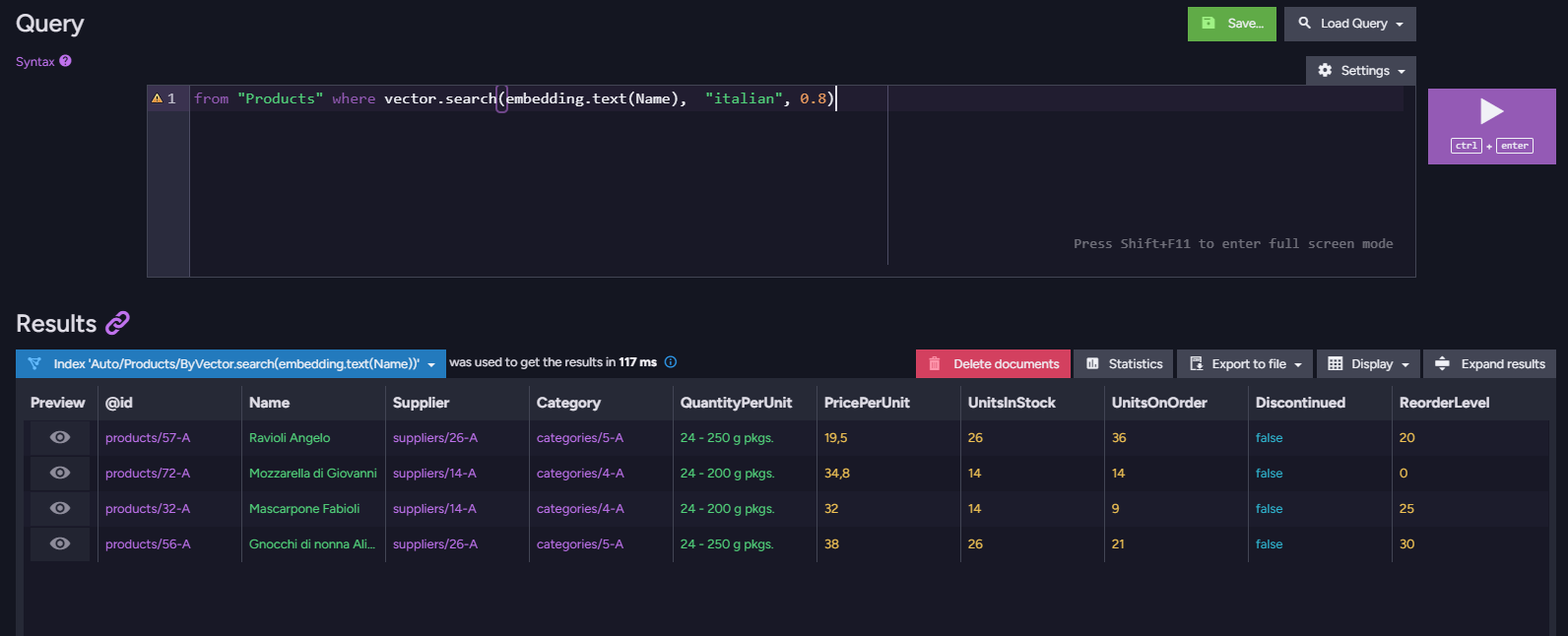Click the warning icon on line 1

click(x=156, y=98)
